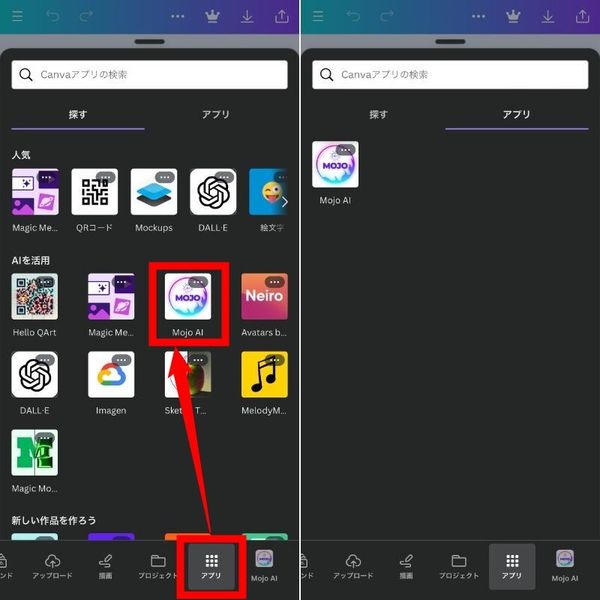
Task: Open options dots on QRコード tile
Action: coord(106,178)
